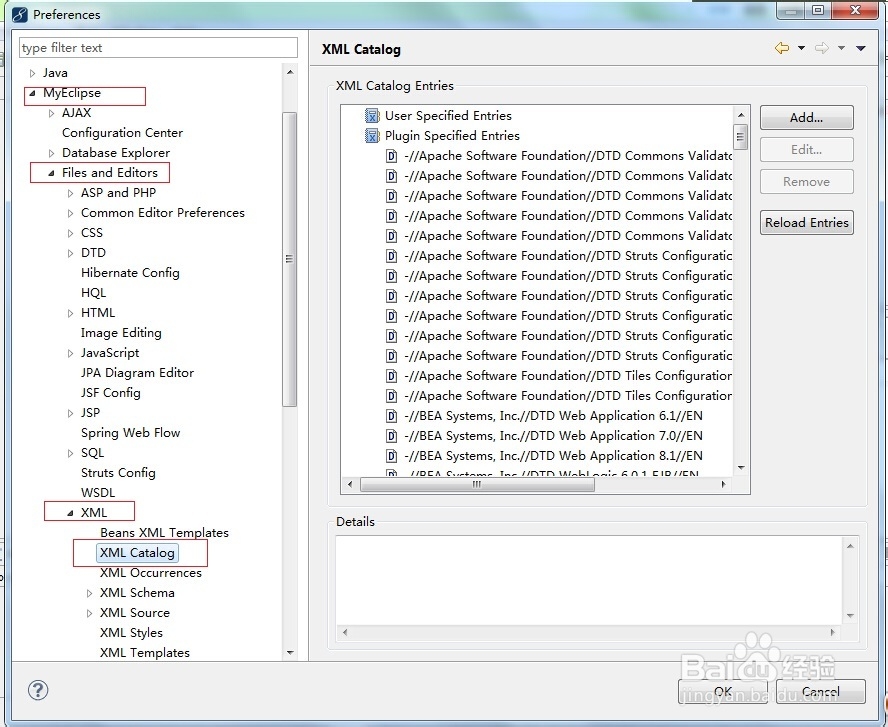The image size is (888, 727).
Task: Click the Add... button
Action: pos(806,117)
